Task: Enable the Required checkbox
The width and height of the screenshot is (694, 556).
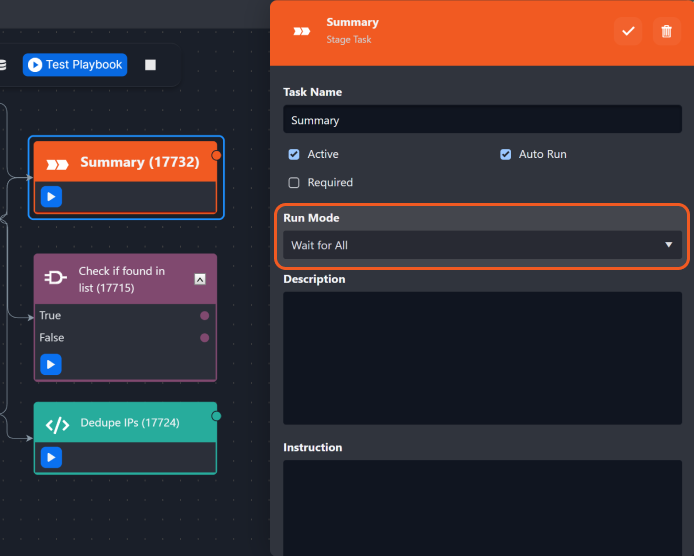Action: click(x=294, y=183)
